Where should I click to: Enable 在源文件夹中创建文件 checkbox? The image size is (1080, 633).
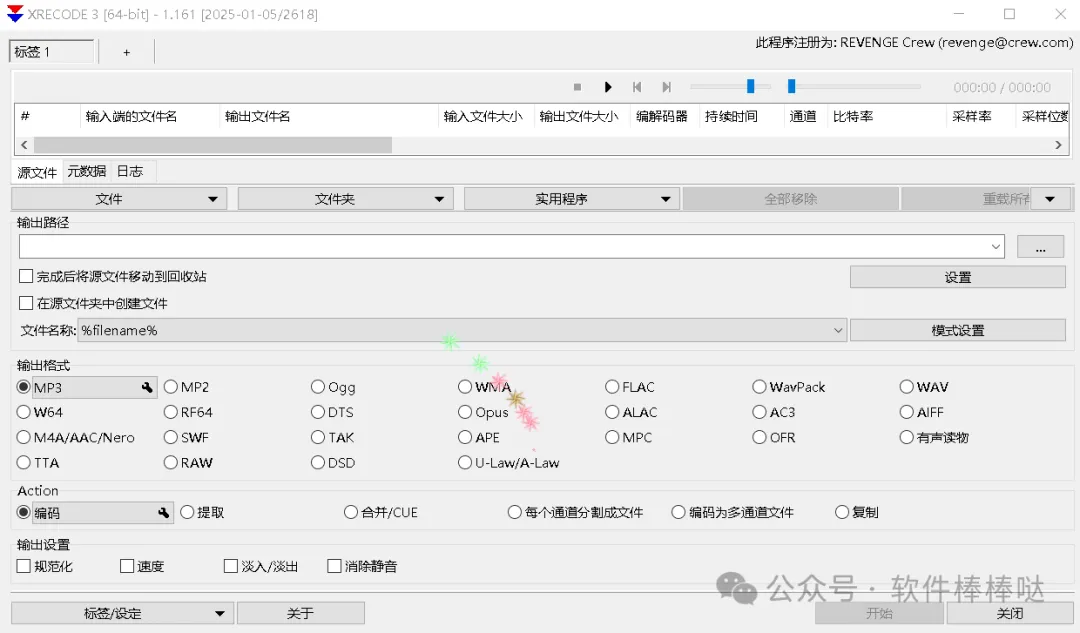26,303
